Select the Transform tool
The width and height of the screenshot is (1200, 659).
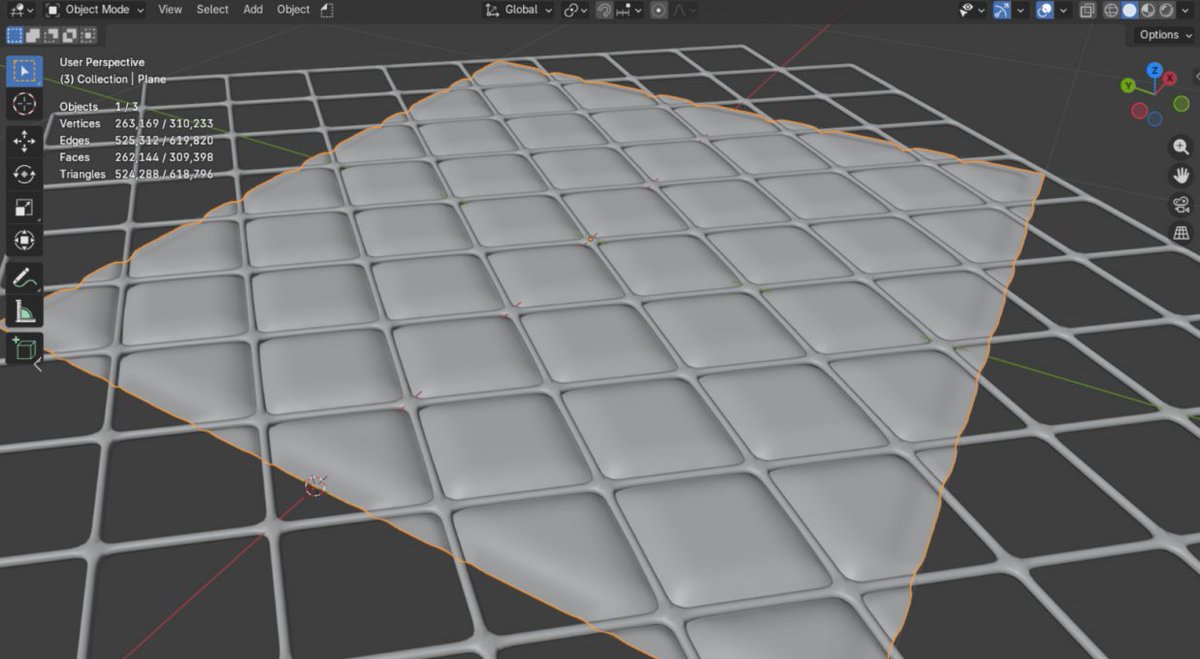click(25, 241)
